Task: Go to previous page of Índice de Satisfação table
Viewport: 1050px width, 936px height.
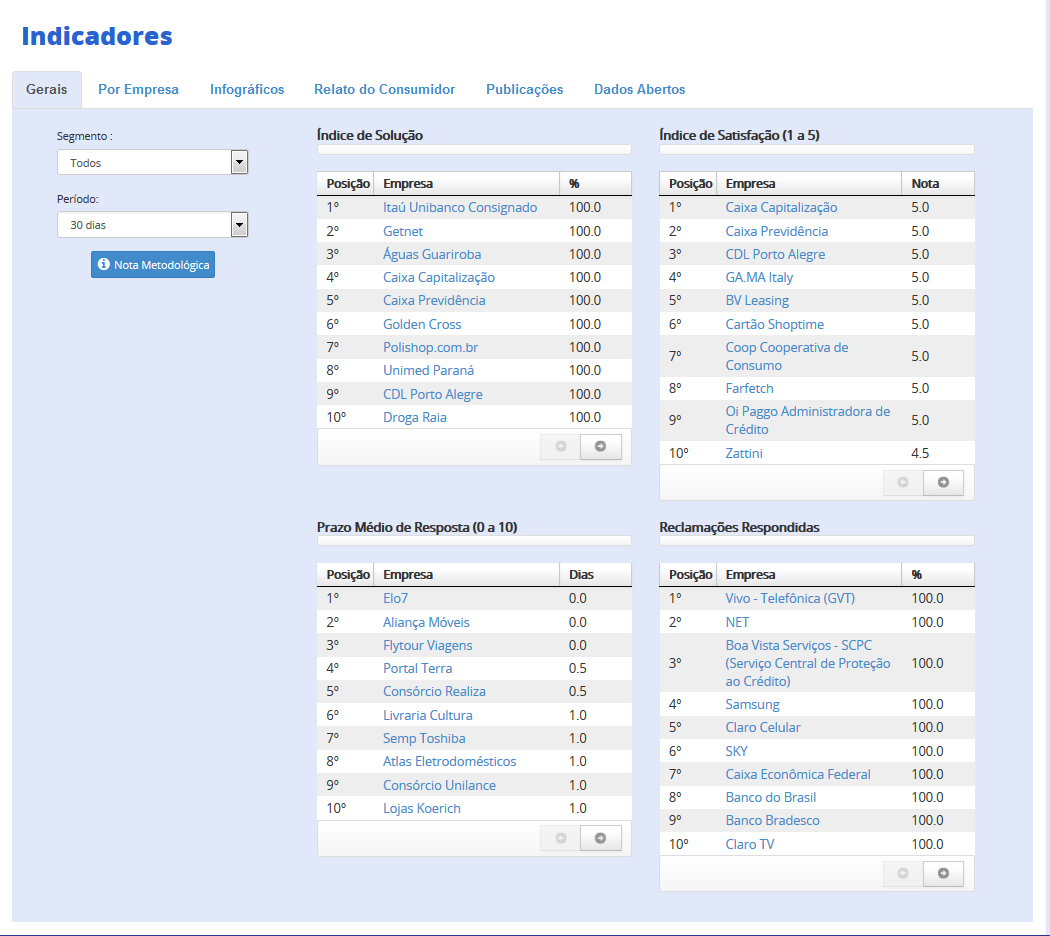Action: (x=903, y=483)
